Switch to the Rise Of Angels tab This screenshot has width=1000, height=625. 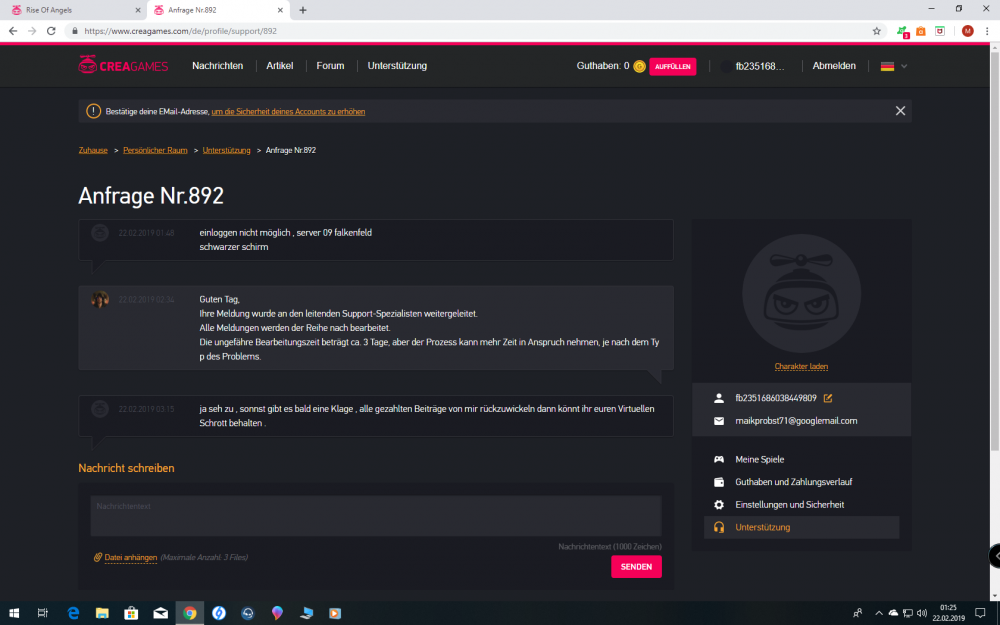(x=70, y=10)
